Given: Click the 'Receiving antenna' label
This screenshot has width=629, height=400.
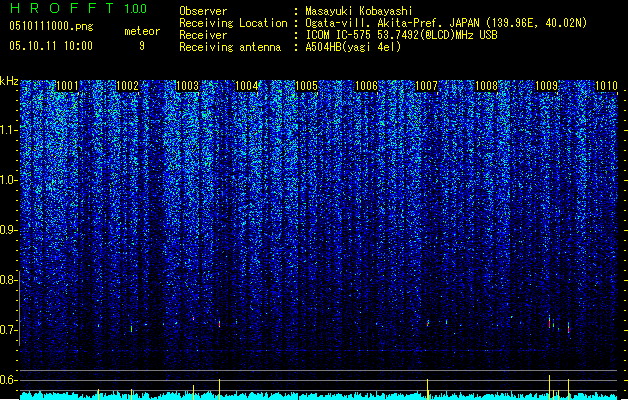Looking at the screenshot, I should click(230, 47).
